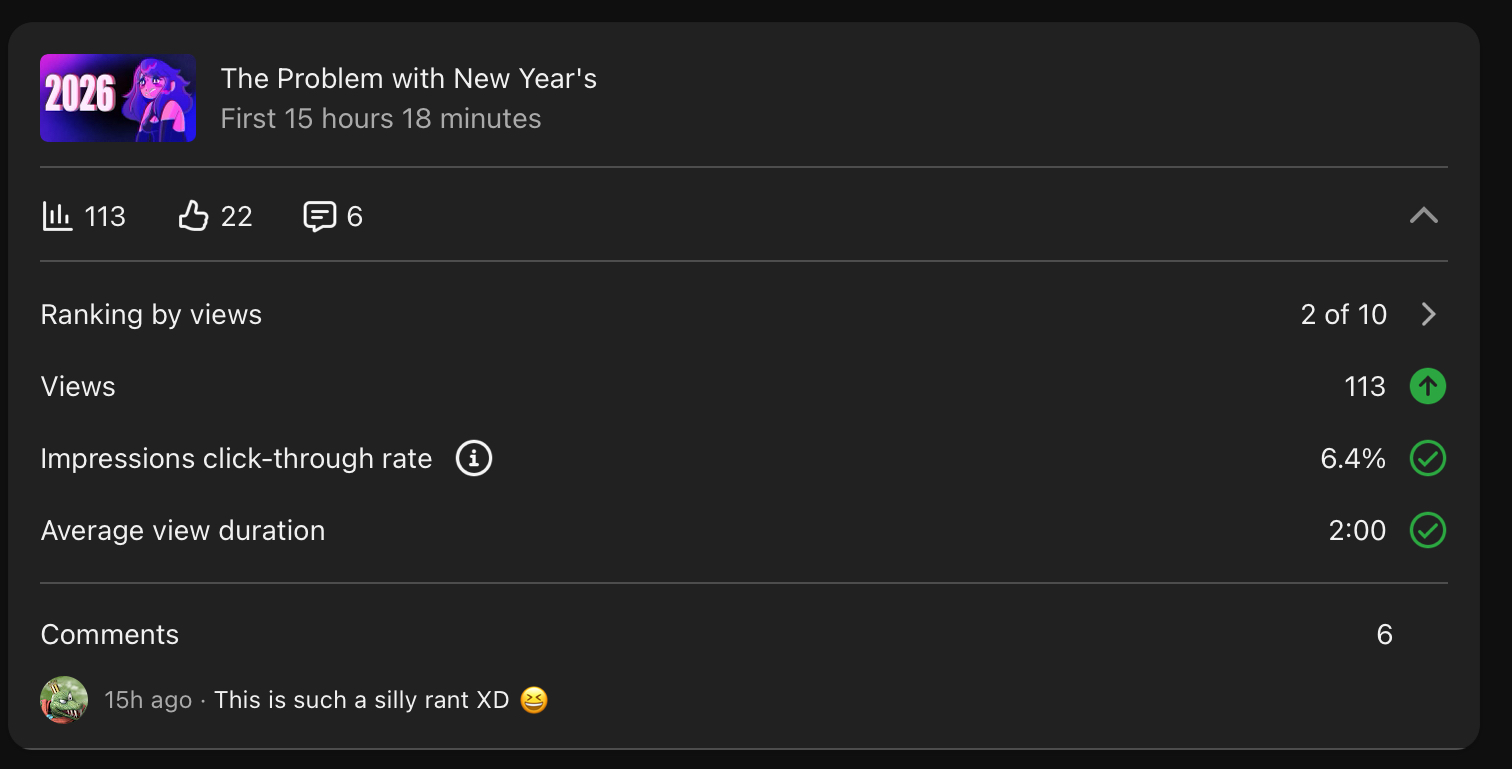This screenshot has height=769, width=1512.
Task: Open ranking details via right chevron
Action: [1428, 314]
